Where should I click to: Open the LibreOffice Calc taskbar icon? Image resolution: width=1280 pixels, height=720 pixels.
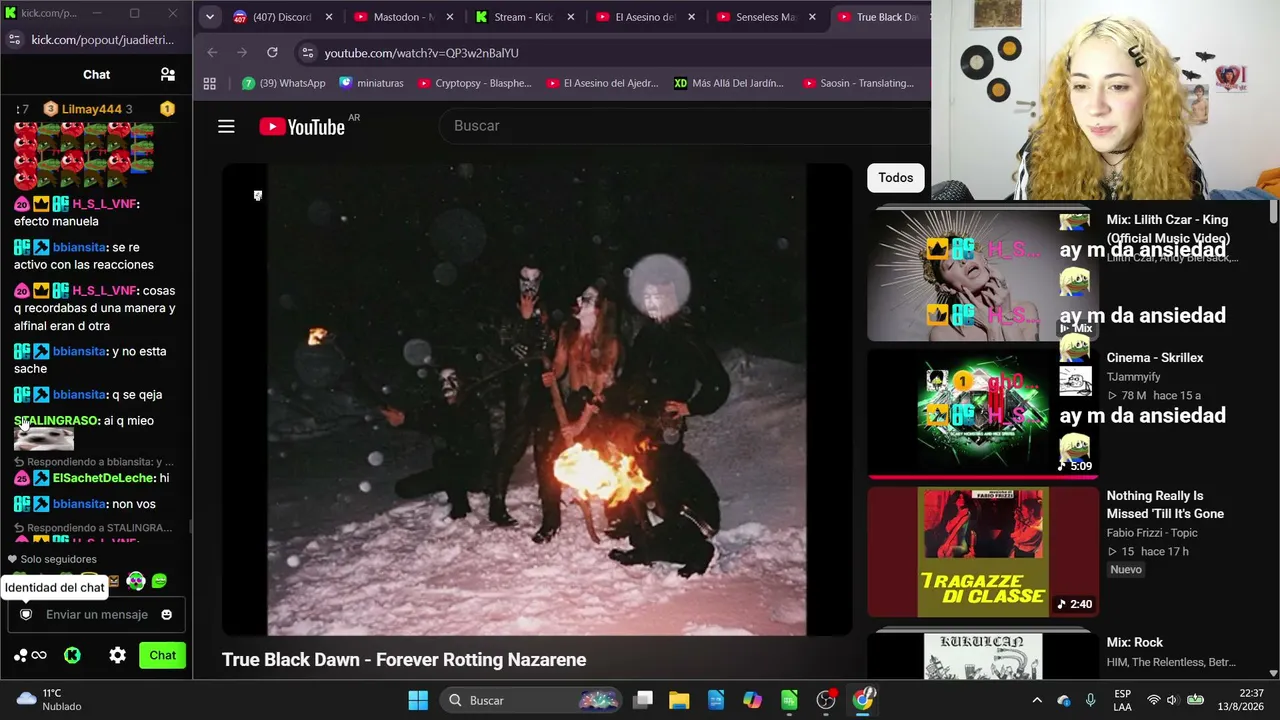(789, 700)
